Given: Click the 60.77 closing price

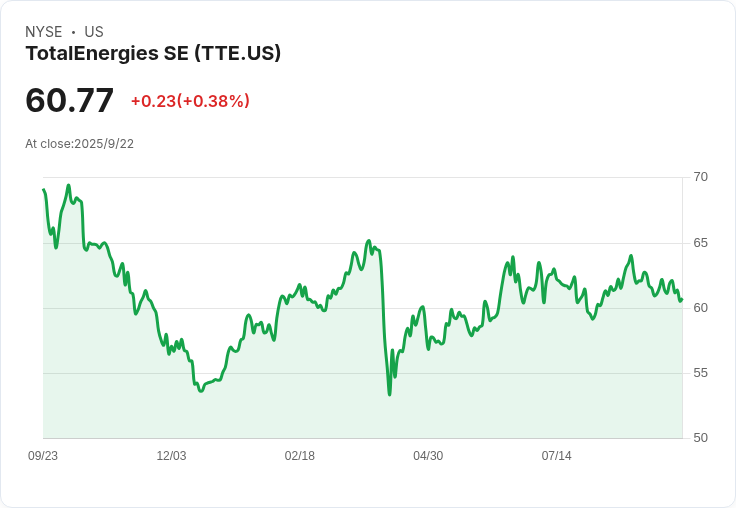Looking at the screenshot, I should click(69, 100).
